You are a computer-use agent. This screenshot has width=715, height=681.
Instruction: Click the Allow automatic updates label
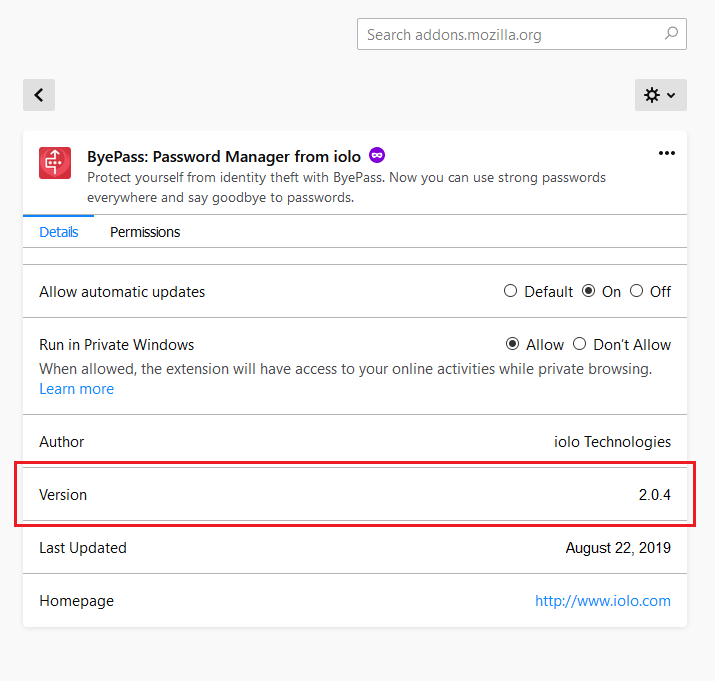pyautogui.click(x=122, y=292)
